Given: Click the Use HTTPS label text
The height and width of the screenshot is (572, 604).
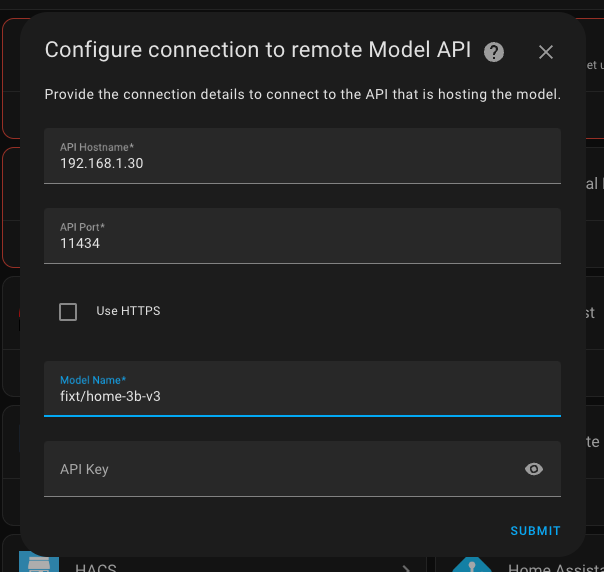Looking at the screenshot, I should click(x=128, y=311).
